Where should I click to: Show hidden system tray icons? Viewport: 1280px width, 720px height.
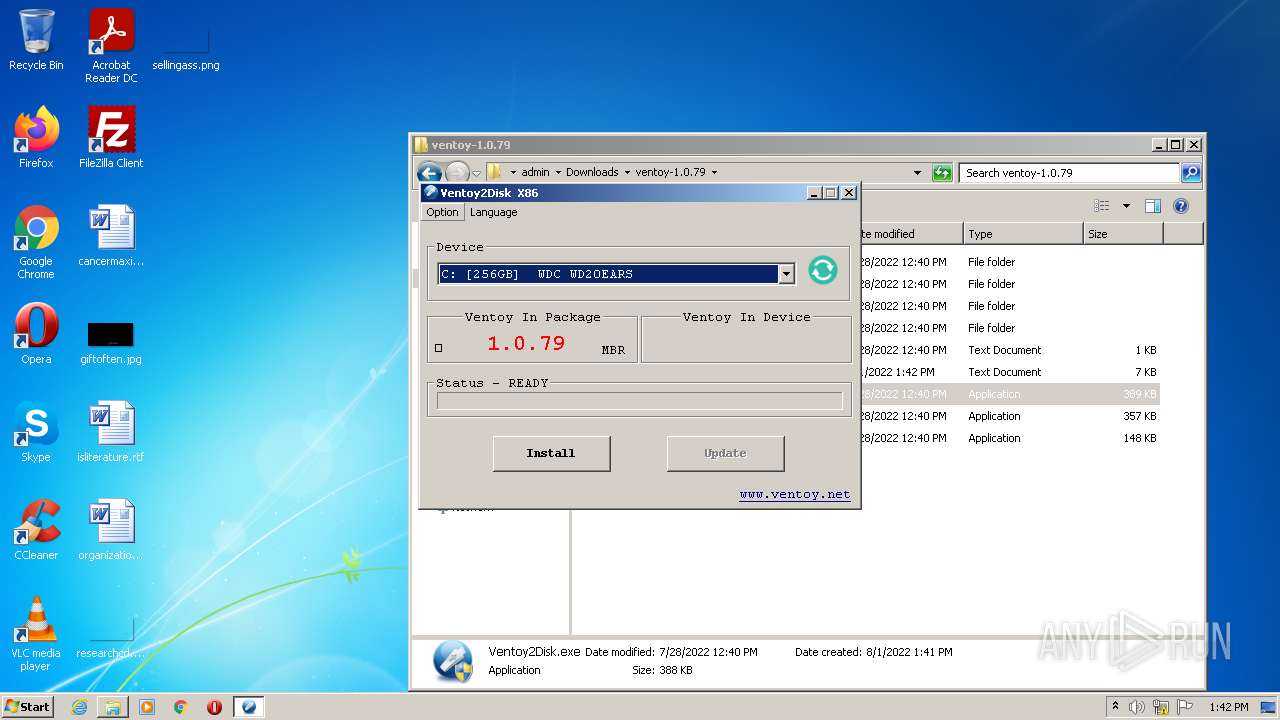1116,706
